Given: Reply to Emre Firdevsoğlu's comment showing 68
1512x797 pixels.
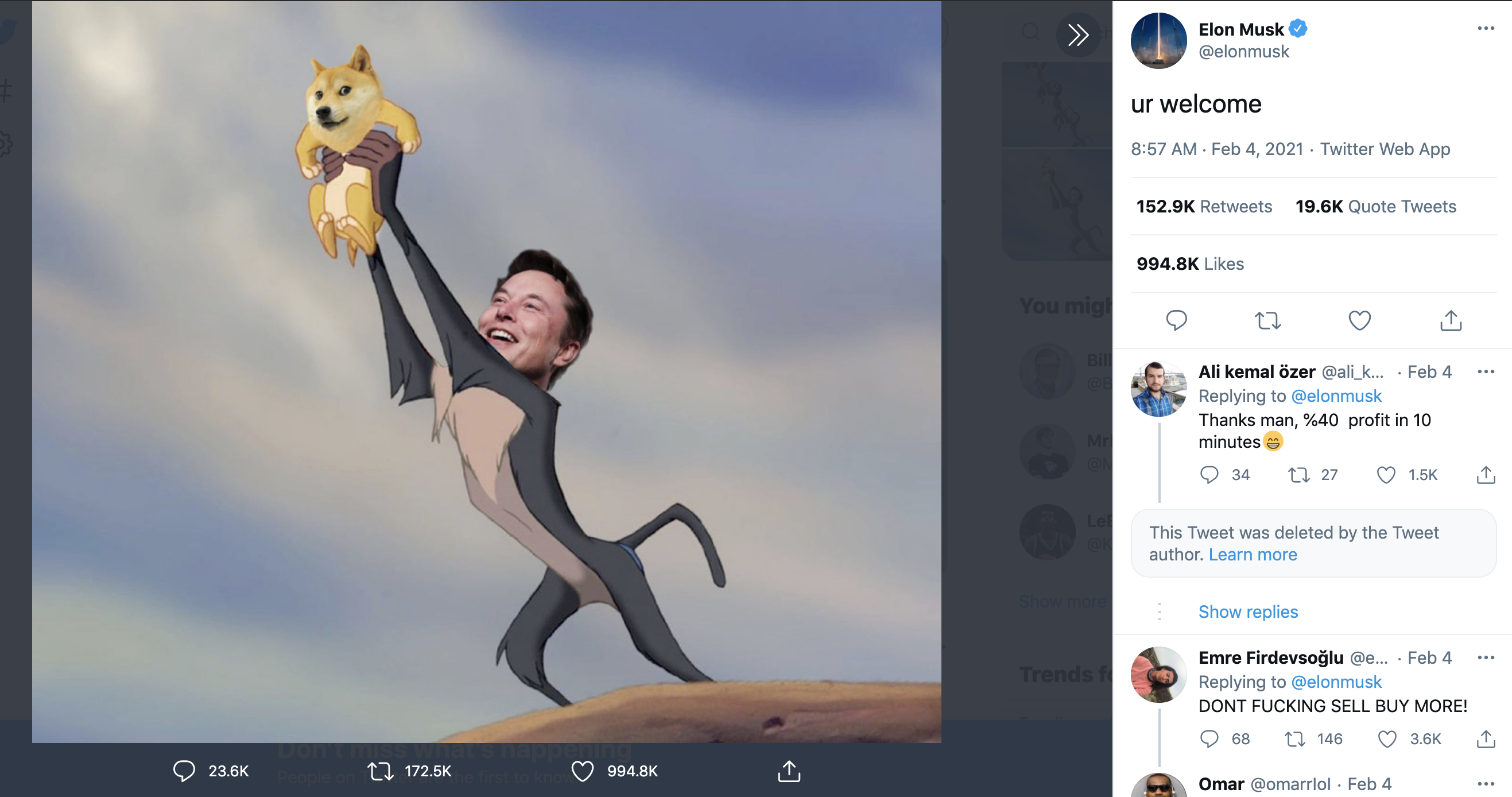Looking at the screenshot, I should coord(1209,738).
